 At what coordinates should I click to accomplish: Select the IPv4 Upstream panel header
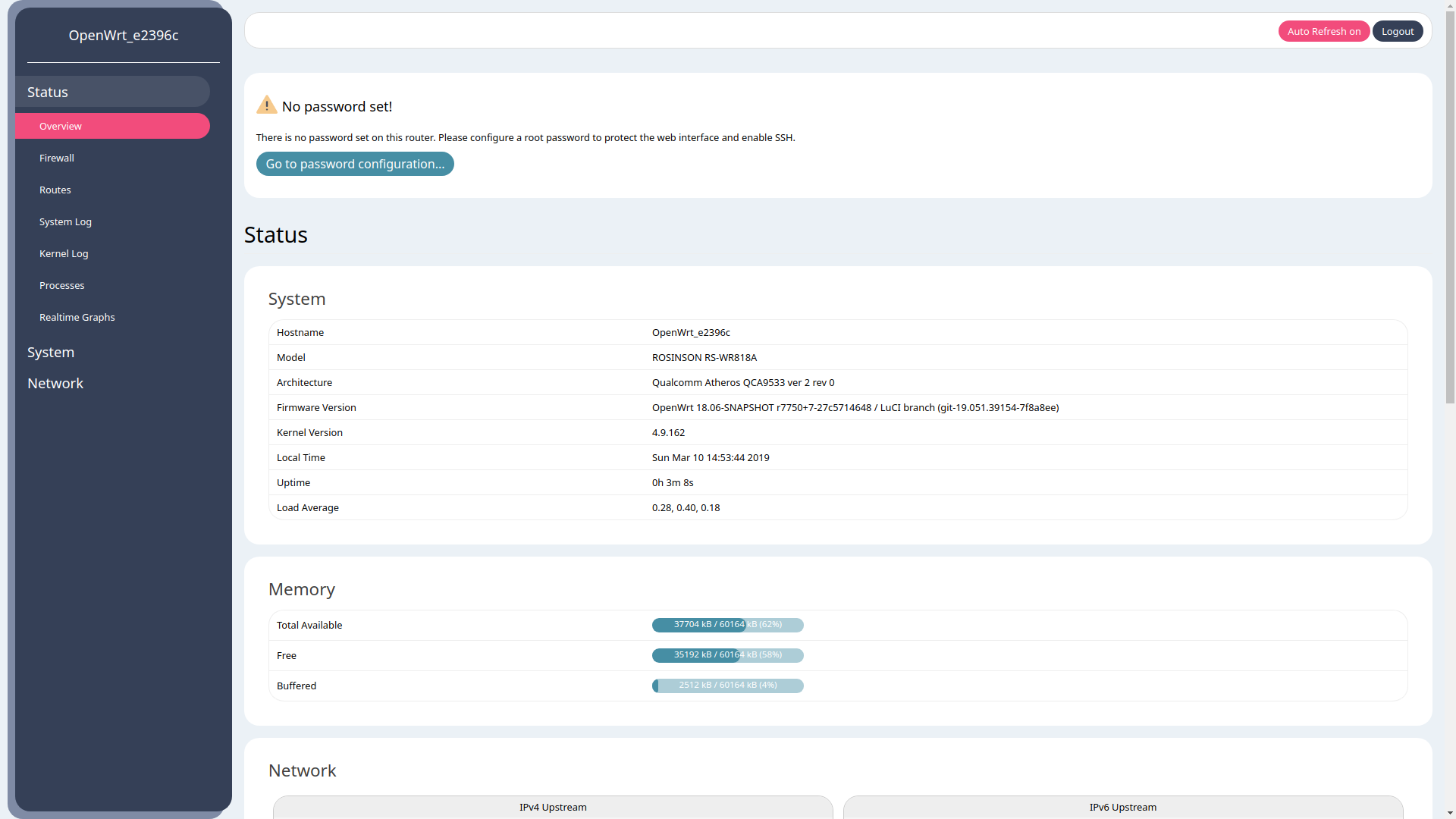(x=553, y=807)
